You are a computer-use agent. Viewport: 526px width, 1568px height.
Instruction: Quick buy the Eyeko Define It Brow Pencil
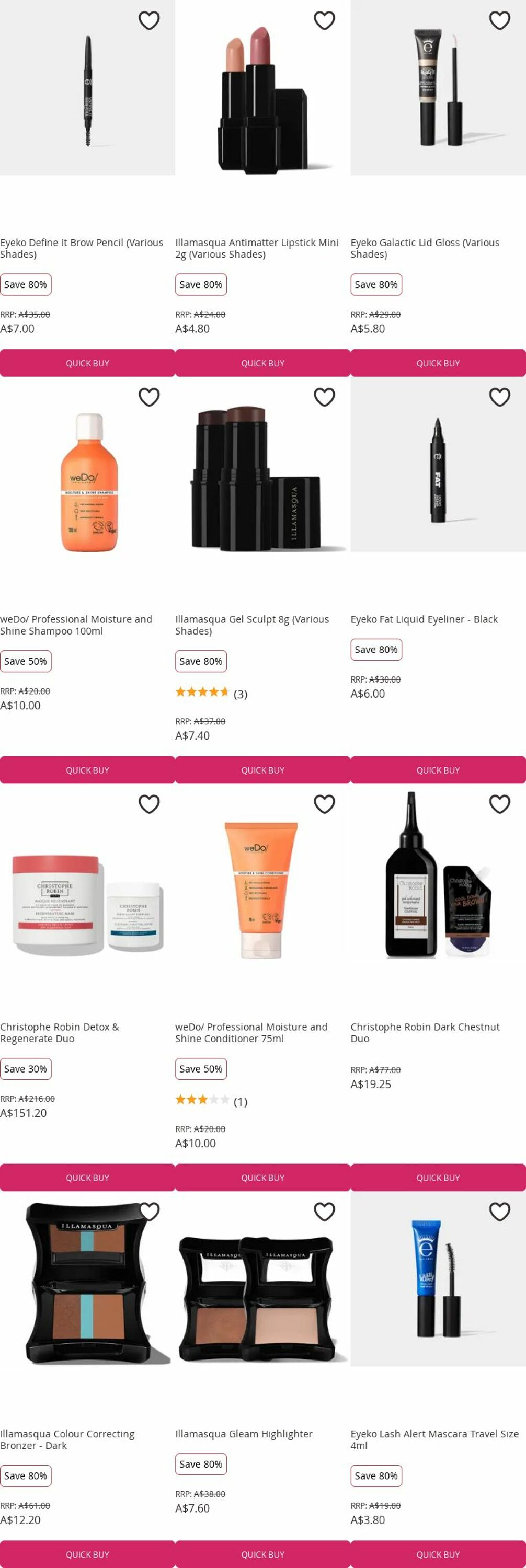pyautogui.click(x=88, y=363)
